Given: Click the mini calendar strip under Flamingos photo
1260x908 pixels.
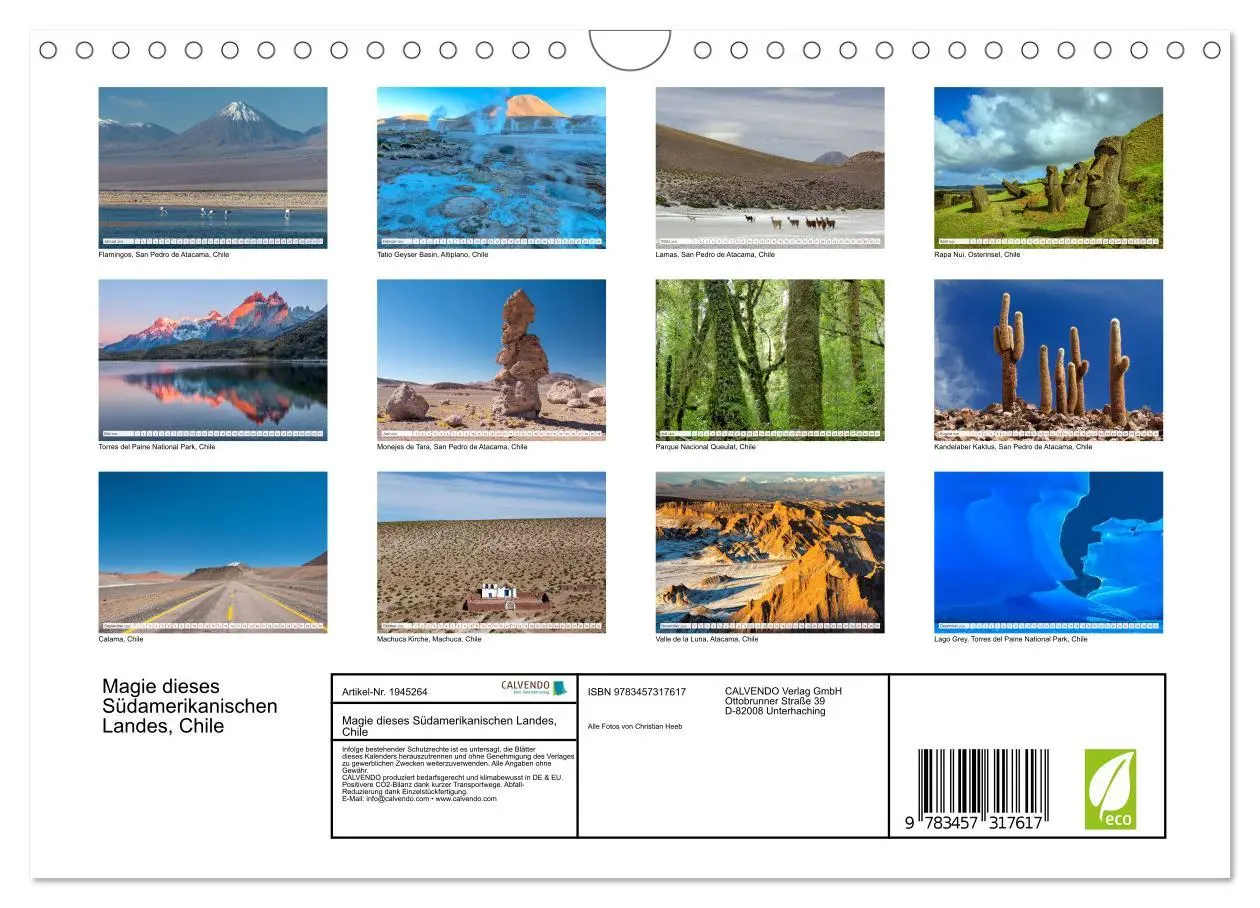Looking at the screenshot, I should pyautogui.click(x=212, y=240).
